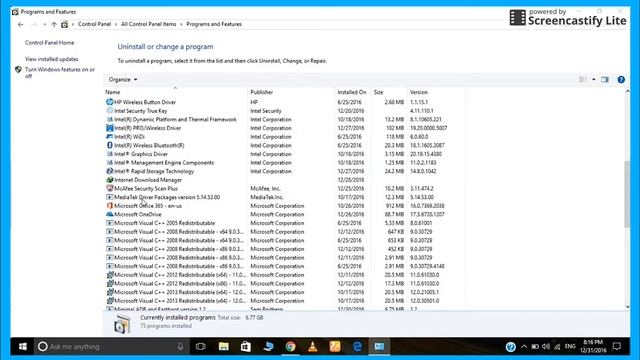Click the volume icon in system tray
640x360 pixels.
(546, 347)
